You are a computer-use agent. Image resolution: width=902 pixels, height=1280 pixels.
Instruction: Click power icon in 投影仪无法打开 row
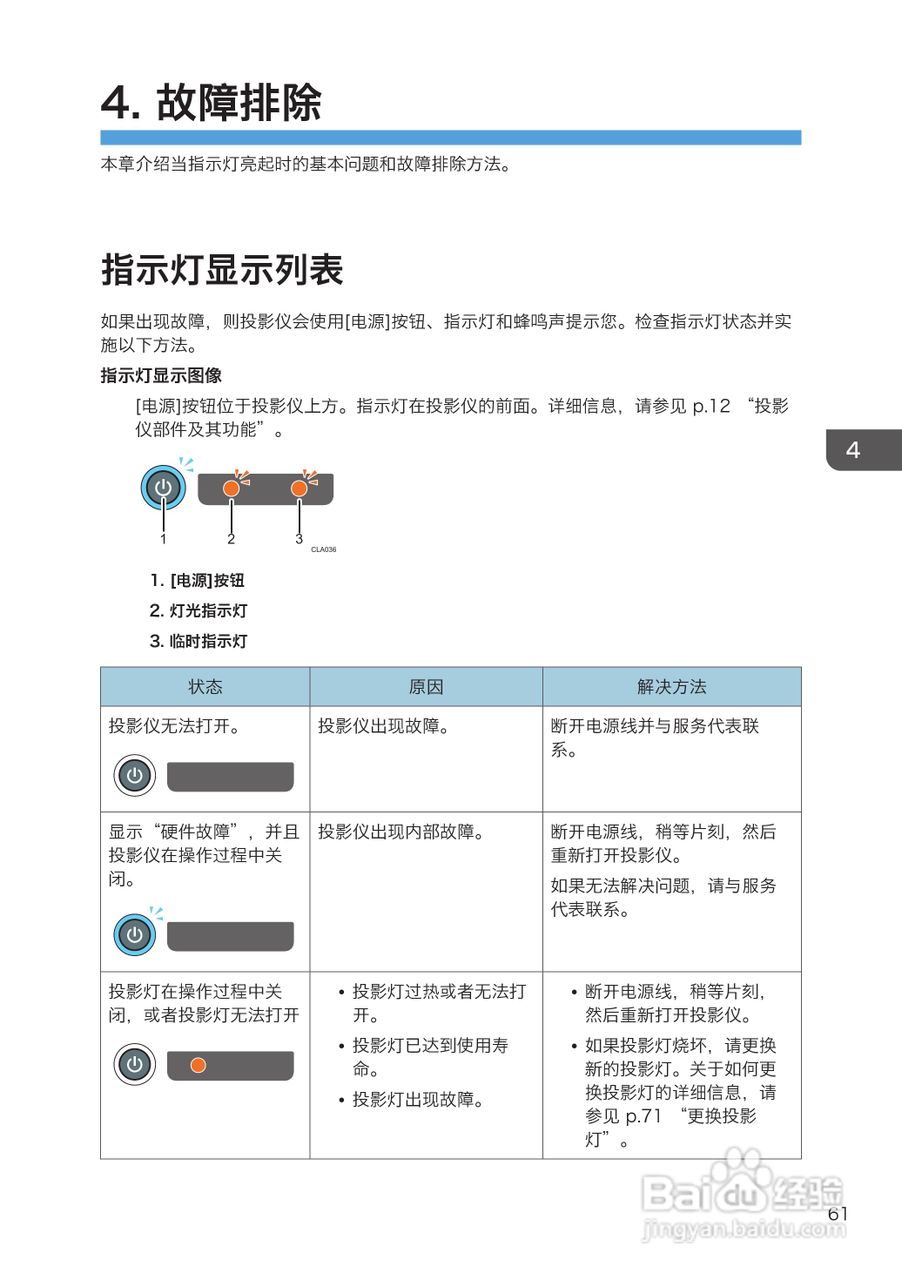click(x=135, y=776)
